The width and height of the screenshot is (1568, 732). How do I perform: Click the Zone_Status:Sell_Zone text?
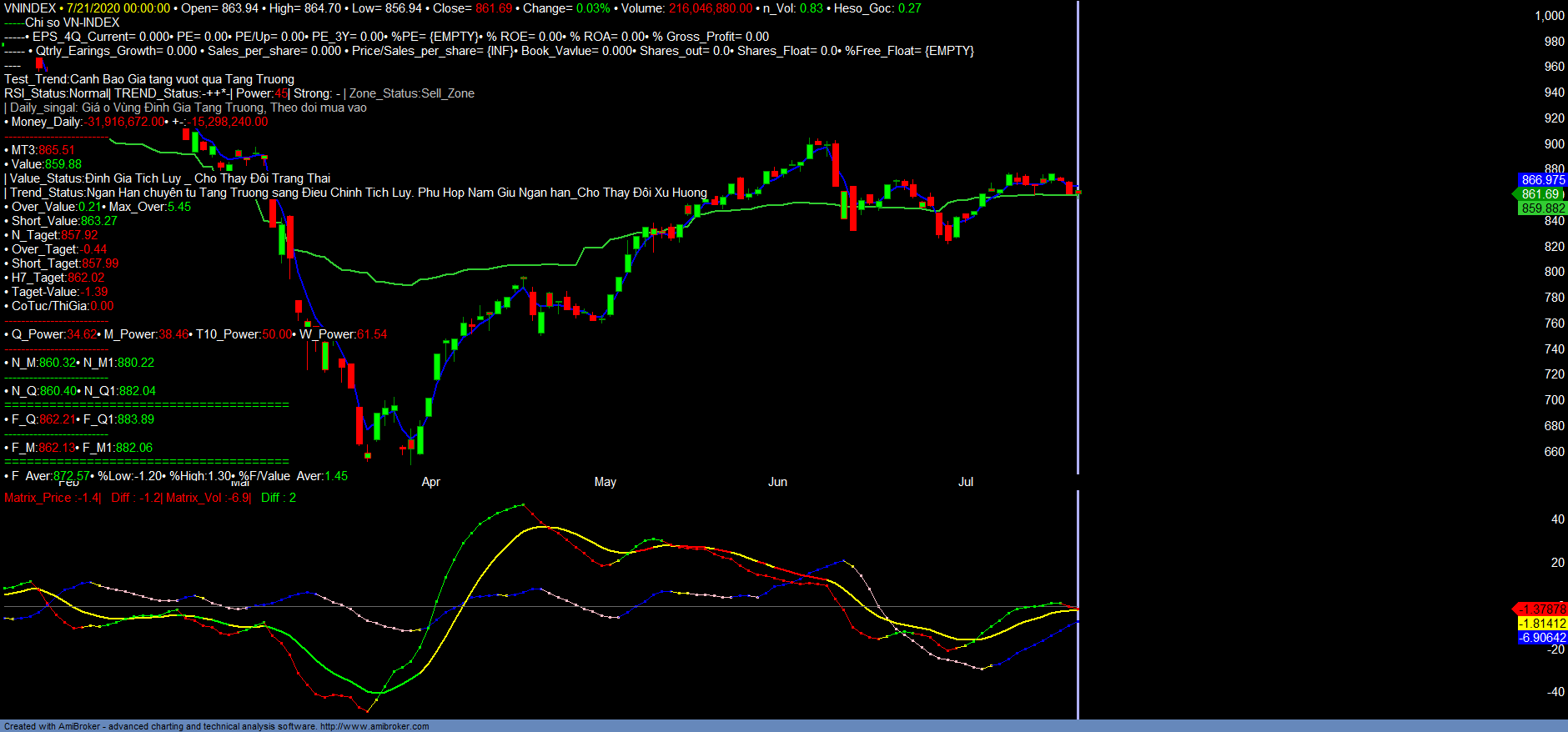pyautogui.click(x=412, y=93)
